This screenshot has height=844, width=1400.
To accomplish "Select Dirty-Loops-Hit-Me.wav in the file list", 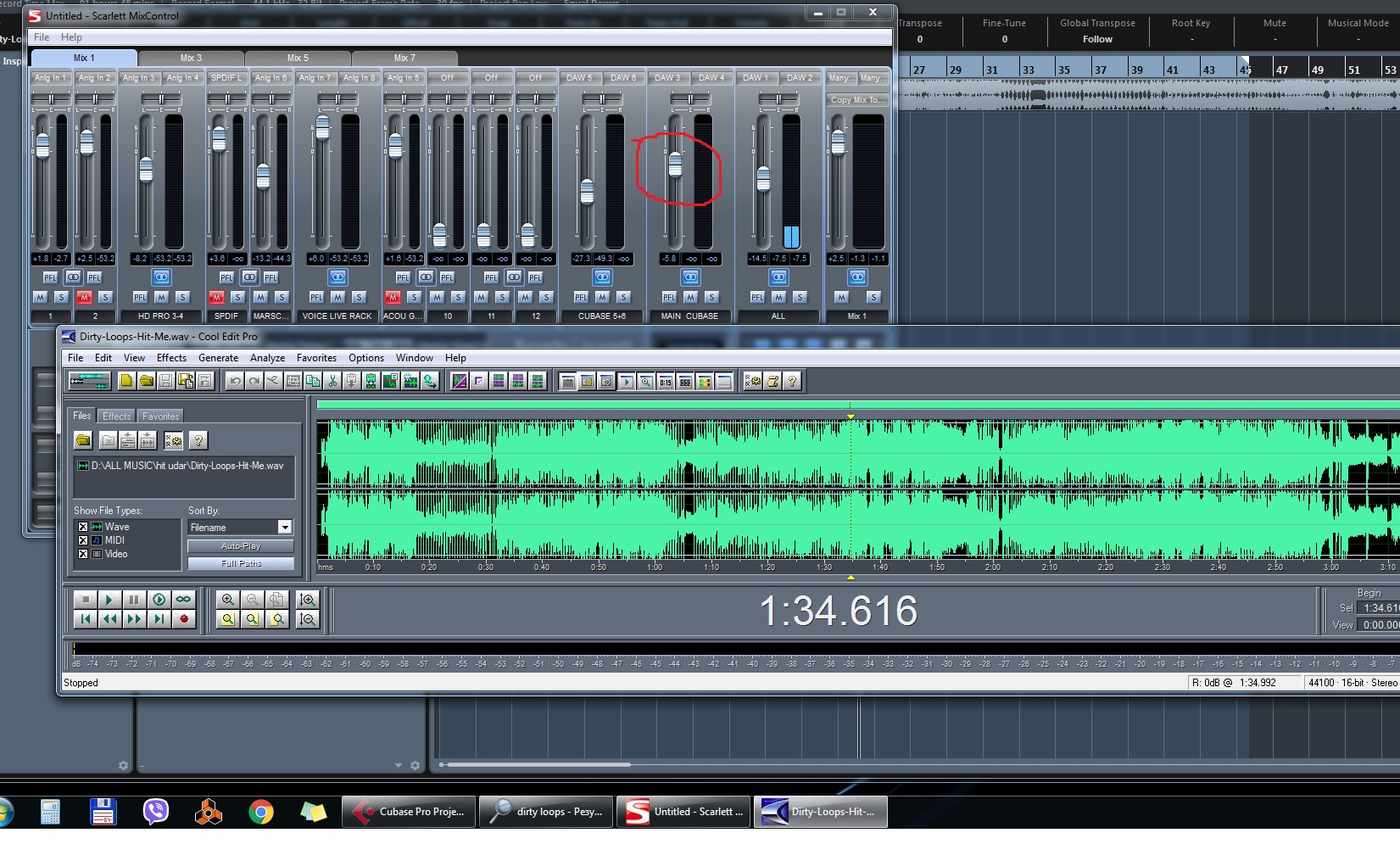I will click(181, 466).
